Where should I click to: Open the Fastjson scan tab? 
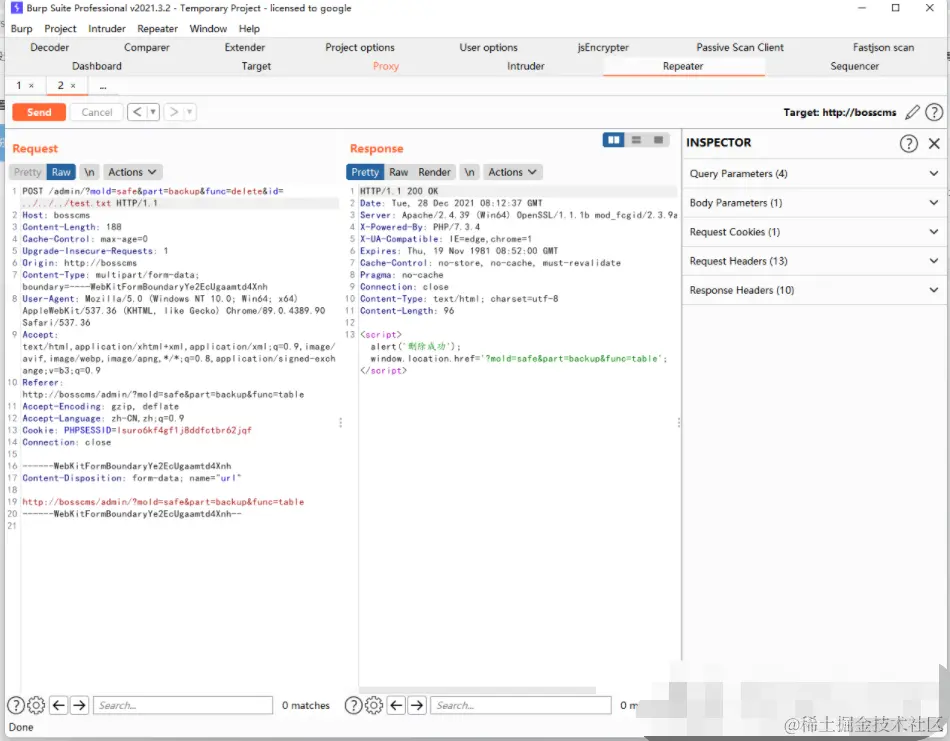pos(883,47)
